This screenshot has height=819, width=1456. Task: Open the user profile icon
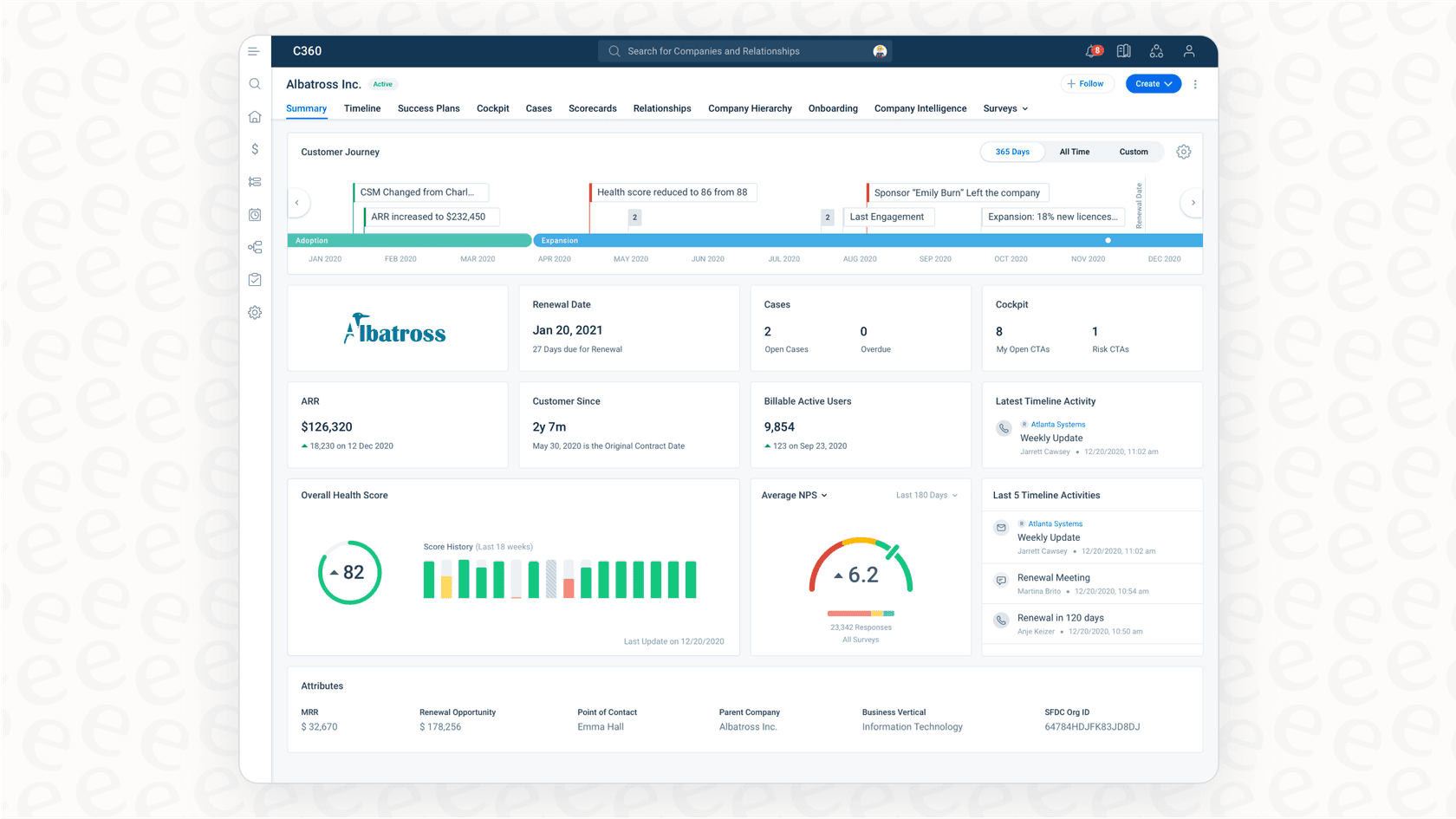click(1189, 51)
